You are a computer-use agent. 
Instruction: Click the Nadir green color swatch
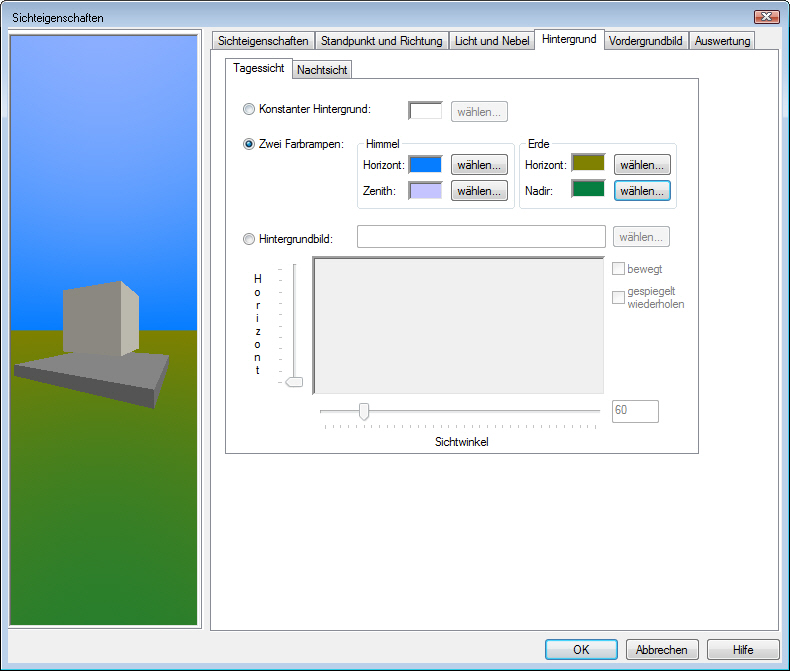tap(588, 189)
